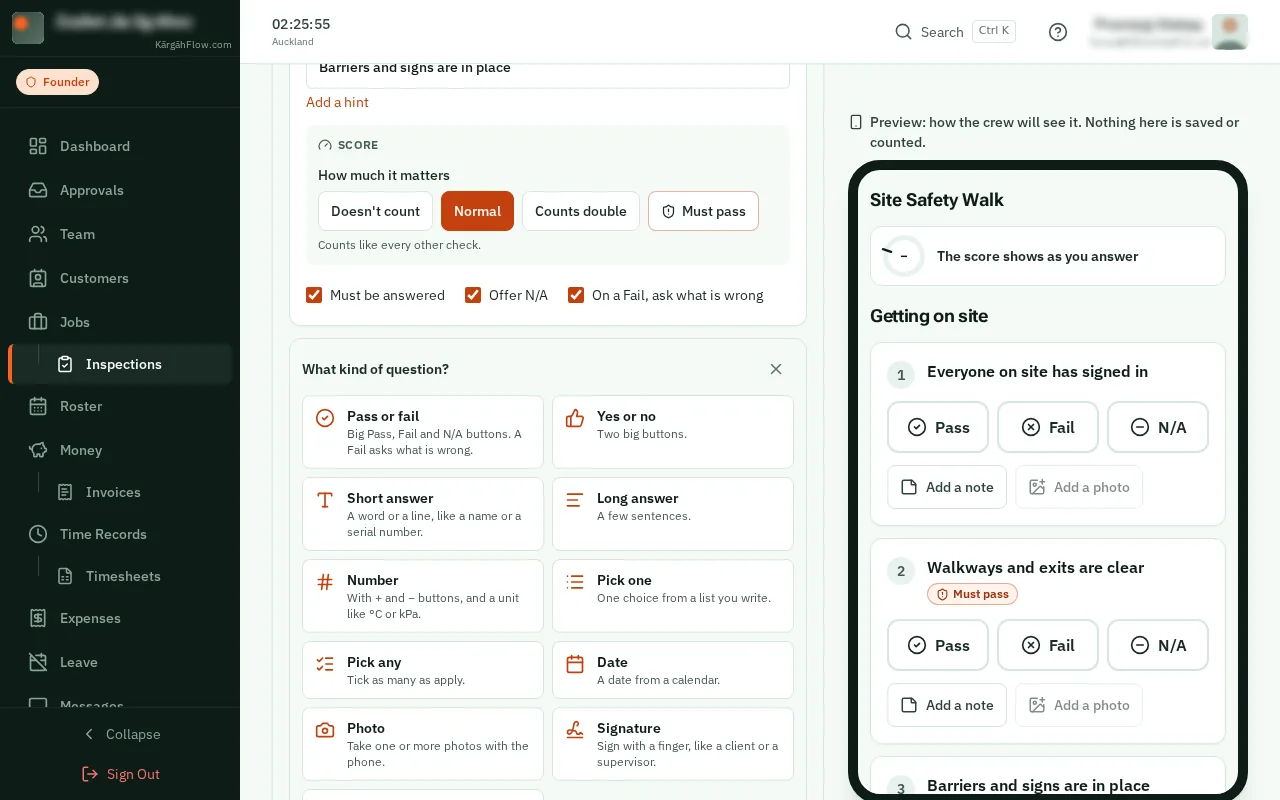Click the Jobs briefcase icon
Image resolution: width=1280 pixels, height=800 pixels.
point(38,322)
